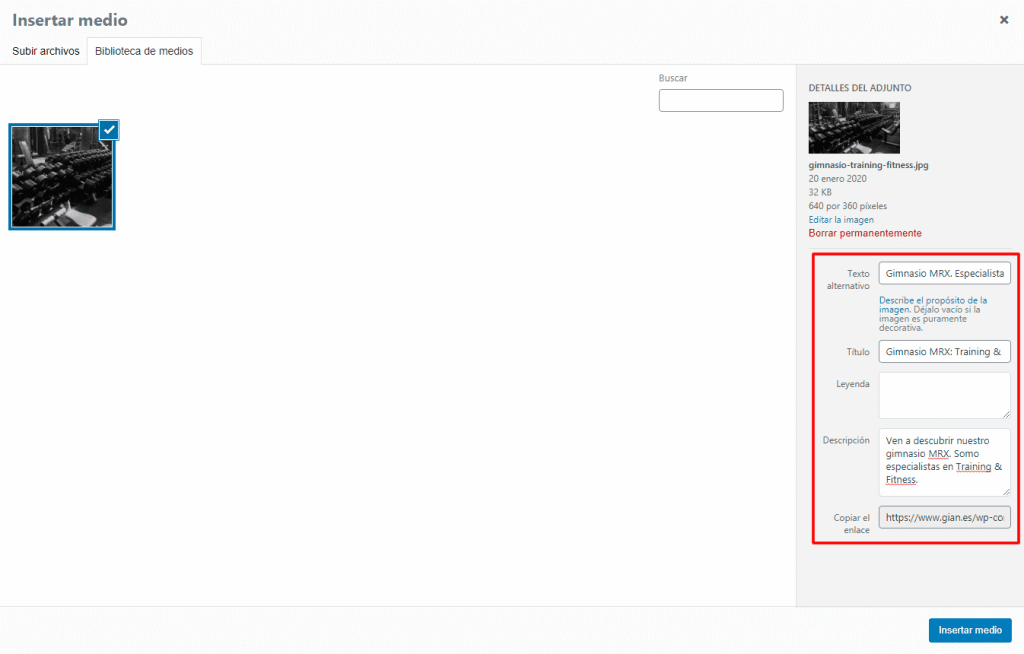Click the Leyenda textarea resize grip
This screenshot has height=654, width=1024.
pyautogui.click(x=1008, y=415)
